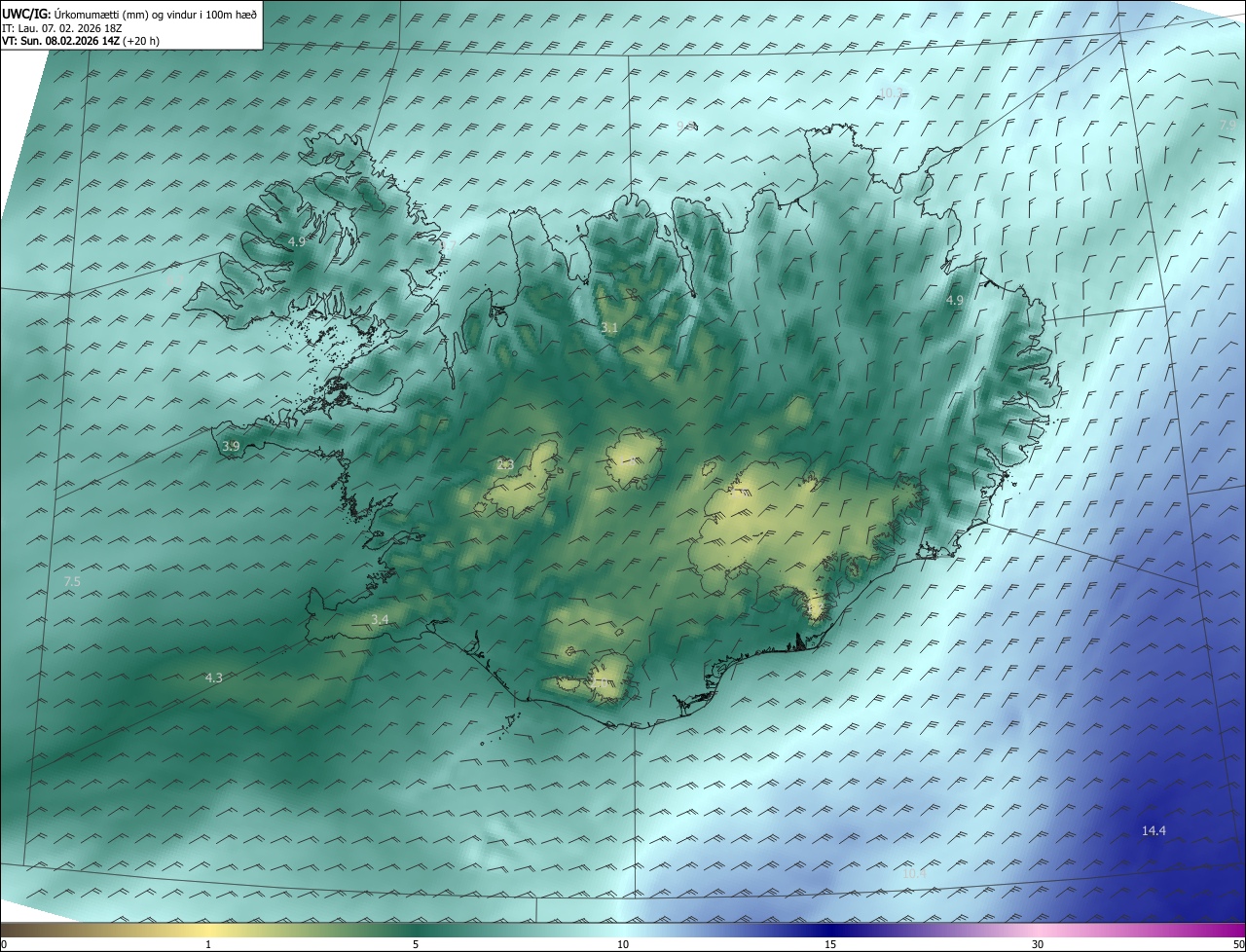Click the 50 label on the color scale
Image resolution: width=1246 pixels, height=952 pixels.
[1238, 944]
